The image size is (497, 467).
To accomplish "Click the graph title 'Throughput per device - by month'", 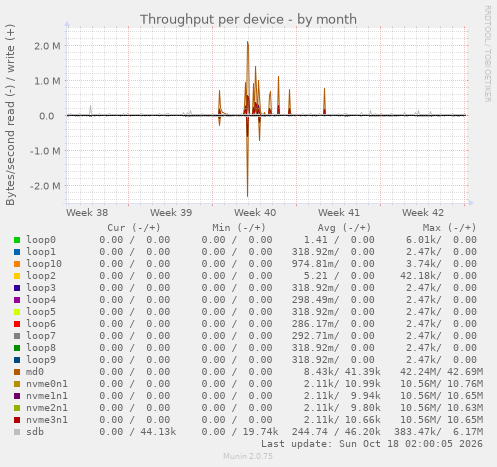I will [x=248, y=19].
